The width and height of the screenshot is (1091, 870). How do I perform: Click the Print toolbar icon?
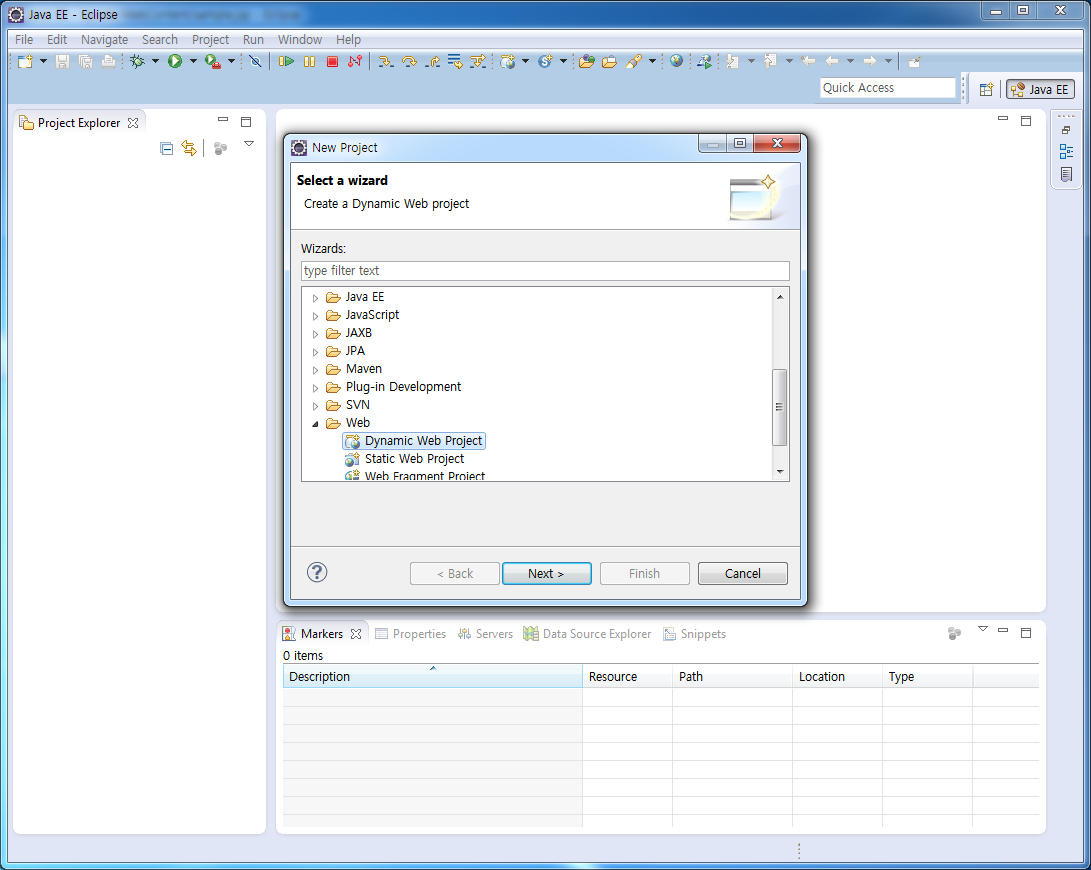[107, 61]
